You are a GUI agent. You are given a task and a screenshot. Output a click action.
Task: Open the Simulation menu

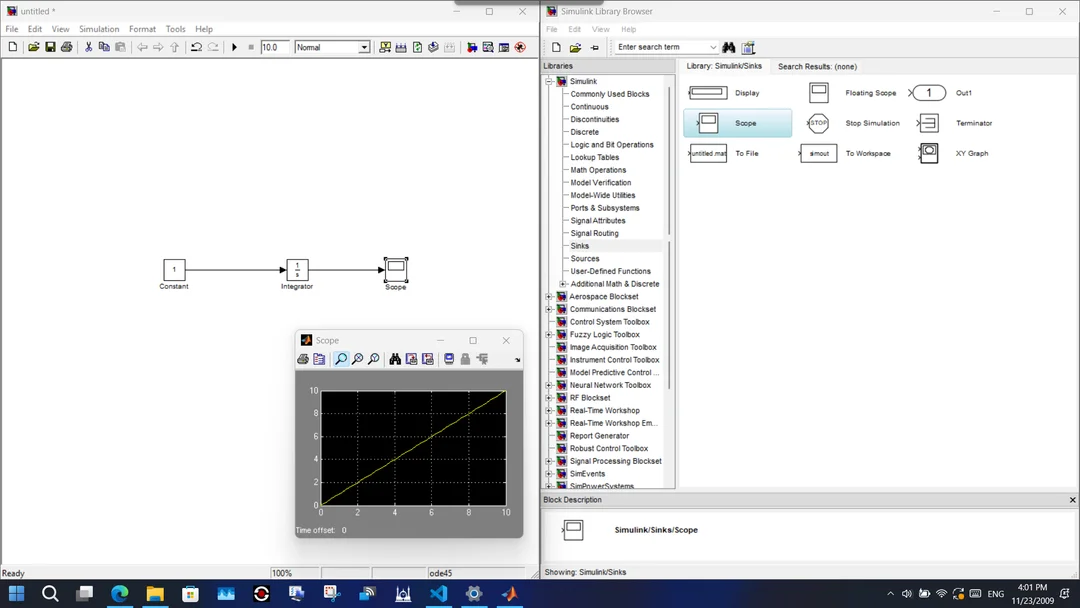click(99, 29)
